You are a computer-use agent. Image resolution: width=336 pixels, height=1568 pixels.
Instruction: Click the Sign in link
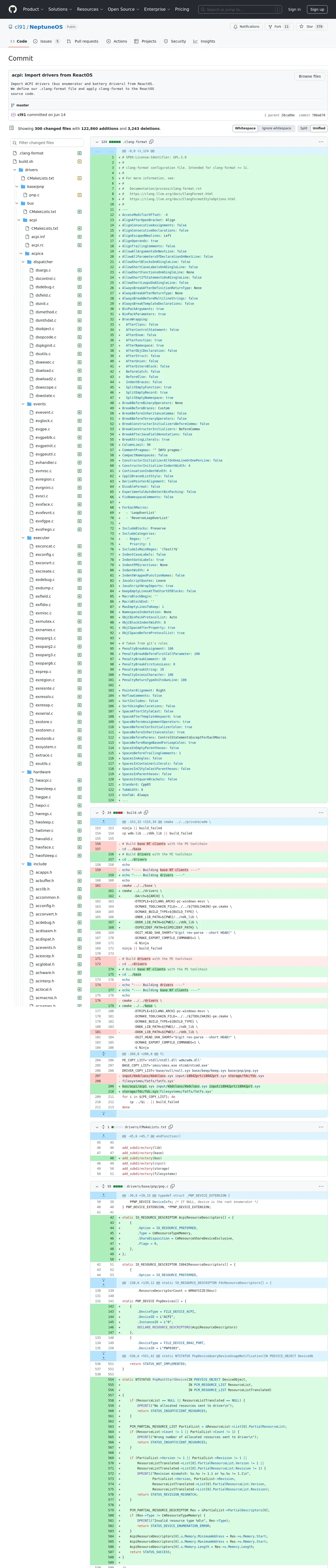[x=295, y=9]
